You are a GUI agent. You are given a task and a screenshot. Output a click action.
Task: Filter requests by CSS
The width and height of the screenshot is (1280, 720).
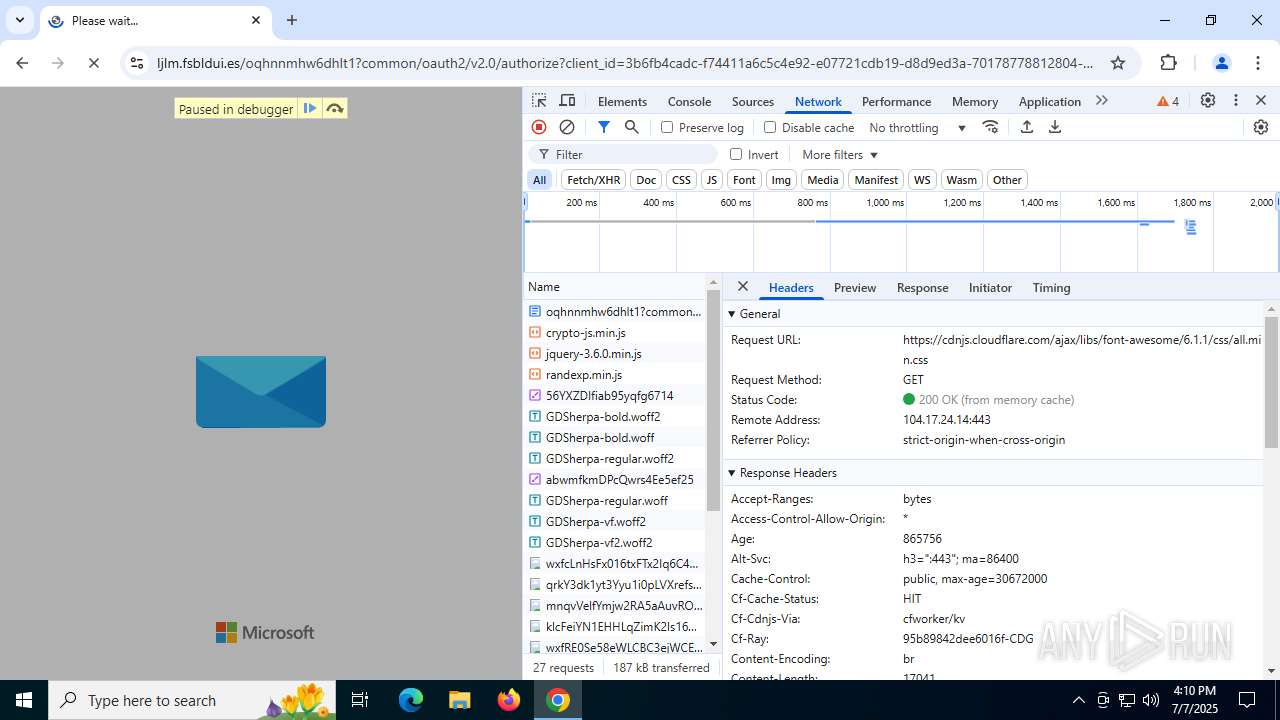tap(681, 180)
